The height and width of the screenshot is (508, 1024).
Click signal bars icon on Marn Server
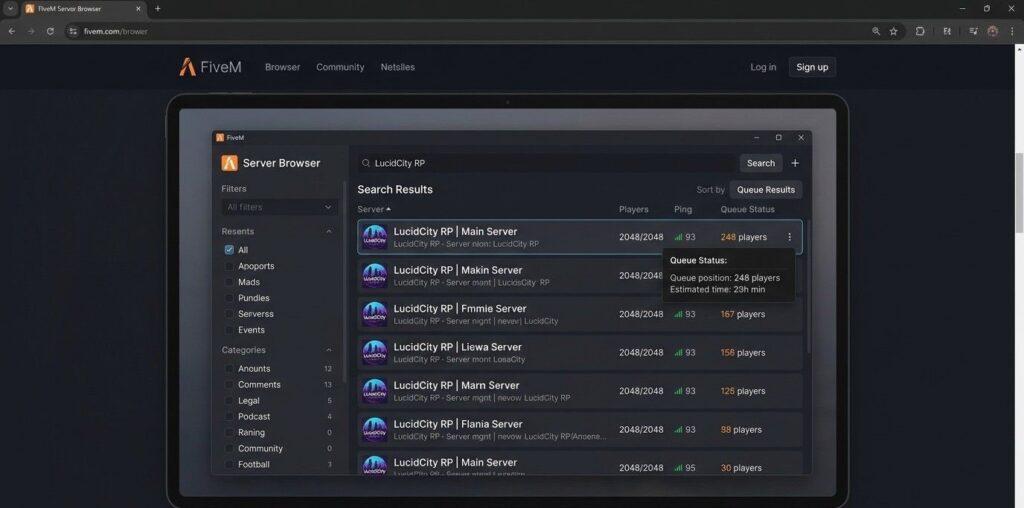tap(678, 391)
